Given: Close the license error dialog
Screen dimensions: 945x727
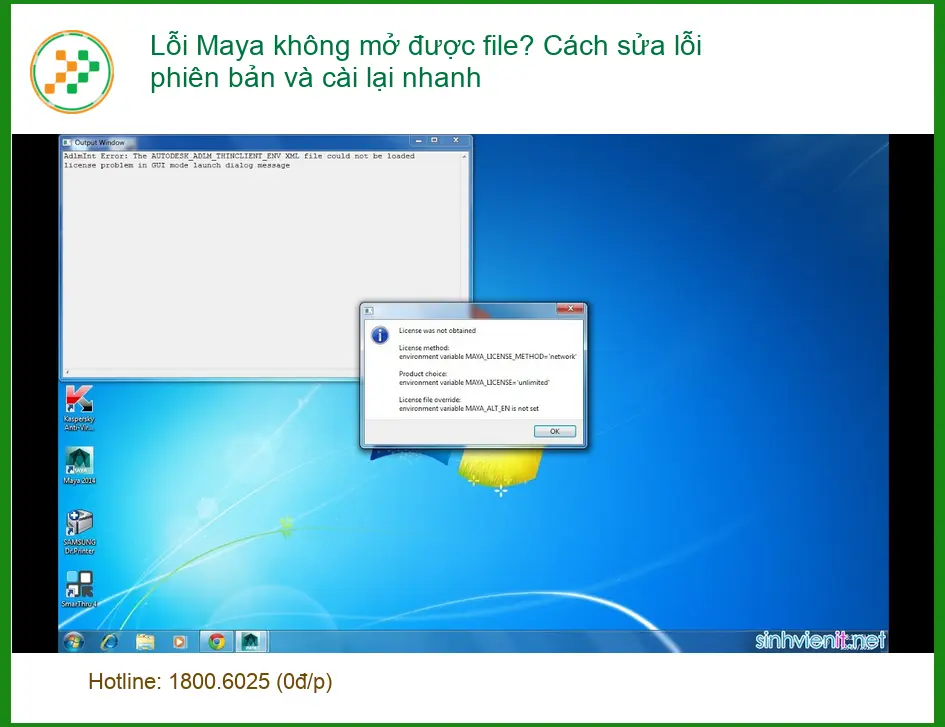Looking at the screenshot, I should click(x=570, y=309).
